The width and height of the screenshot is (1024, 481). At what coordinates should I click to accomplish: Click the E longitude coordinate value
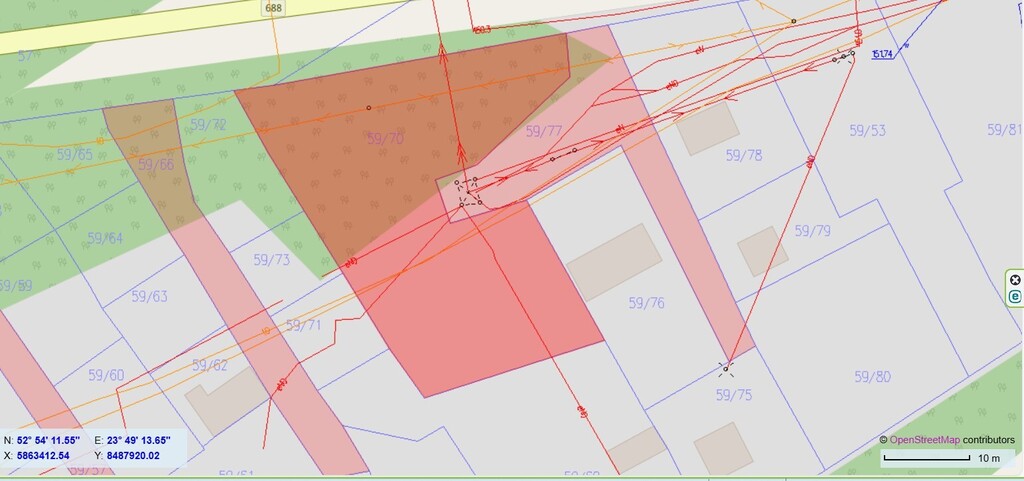[x=139, y=440]
